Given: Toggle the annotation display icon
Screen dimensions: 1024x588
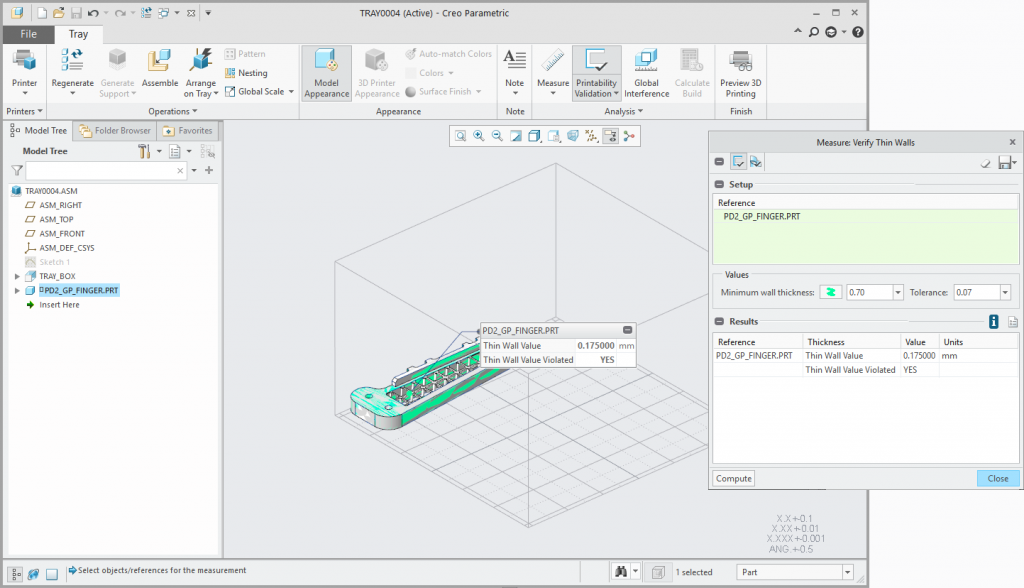Looking at the screenshot, I should pos(611,136).
